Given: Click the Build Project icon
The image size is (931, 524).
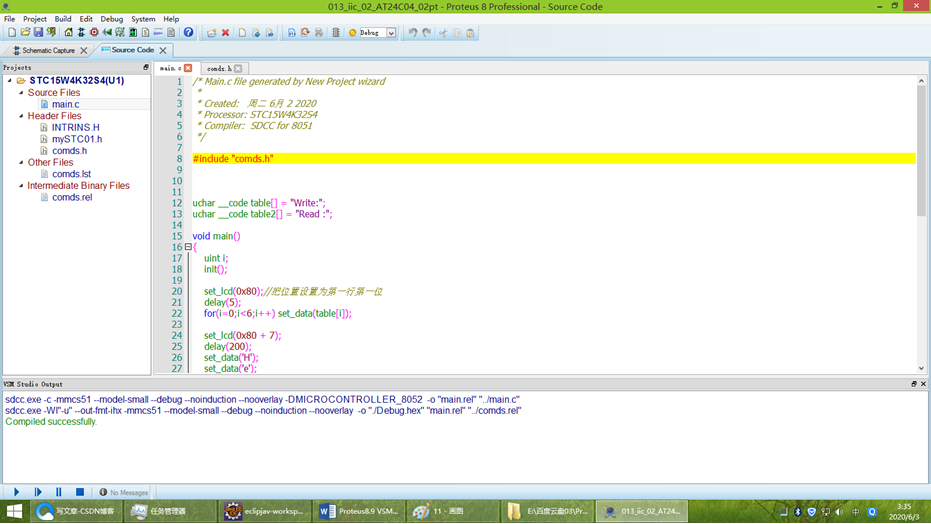Looking at the screenshot, I should (x=292, y=33).
